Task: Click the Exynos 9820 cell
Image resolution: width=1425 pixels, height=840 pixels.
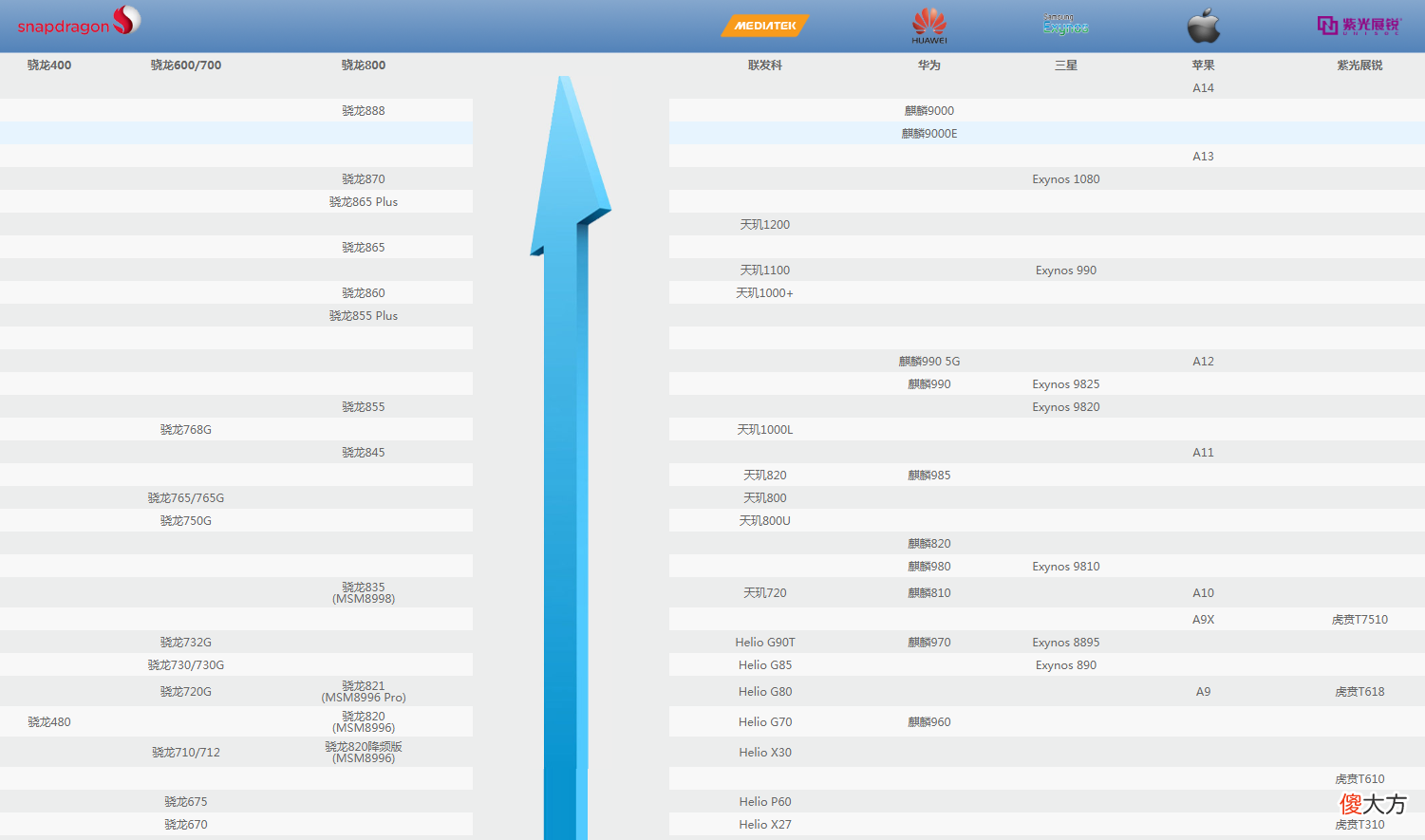Action: tap(1066, 407)
